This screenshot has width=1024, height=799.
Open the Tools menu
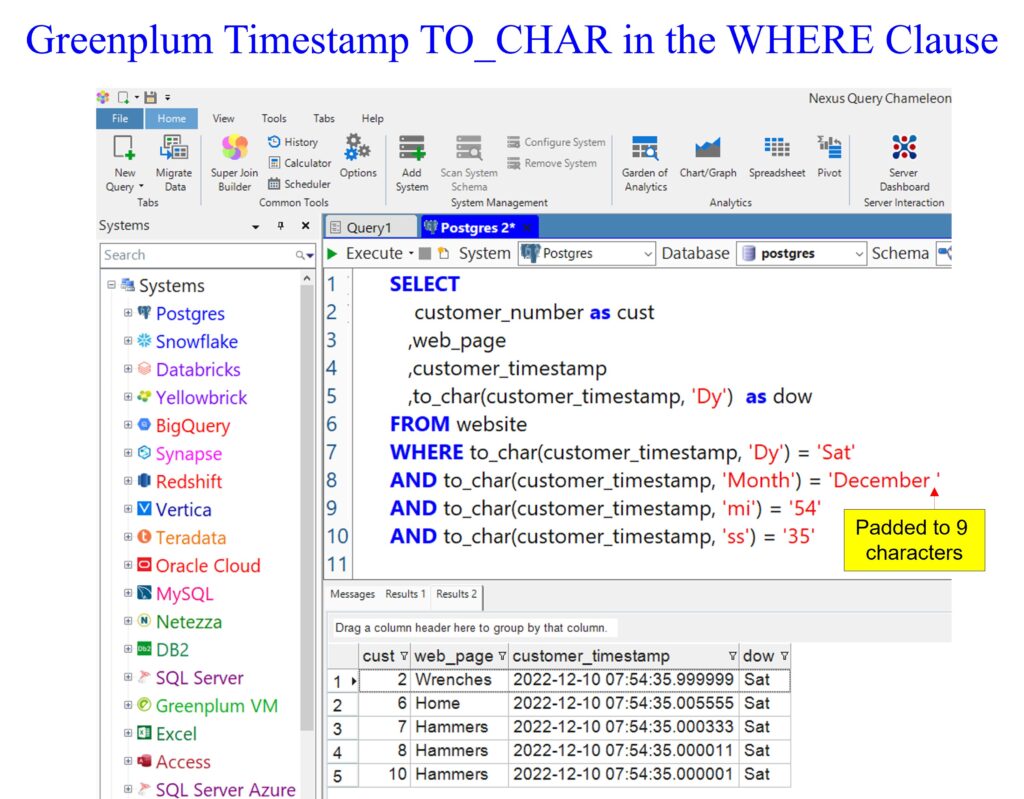click(x=273, y=118)
